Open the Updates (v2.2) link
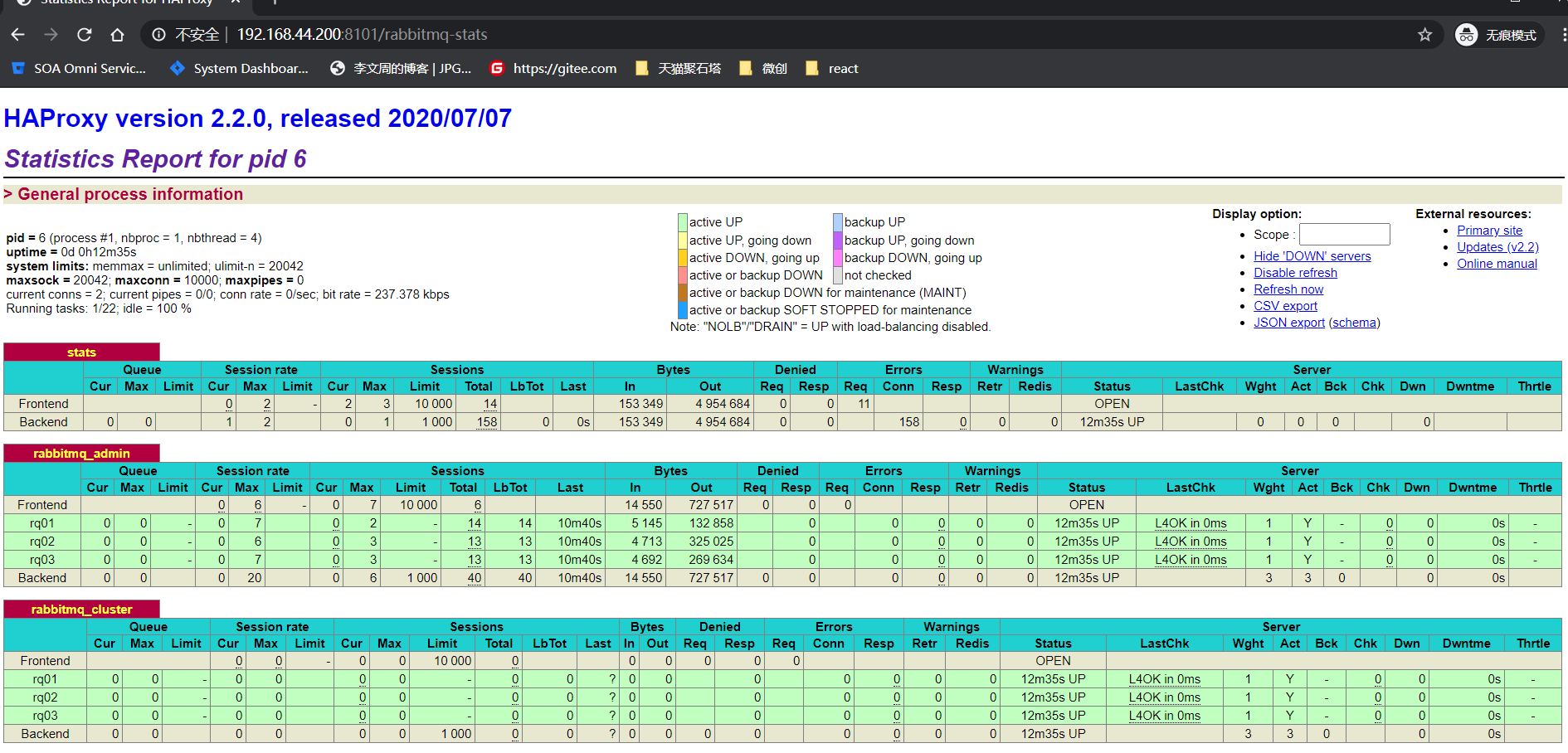 click(1497, 247)
